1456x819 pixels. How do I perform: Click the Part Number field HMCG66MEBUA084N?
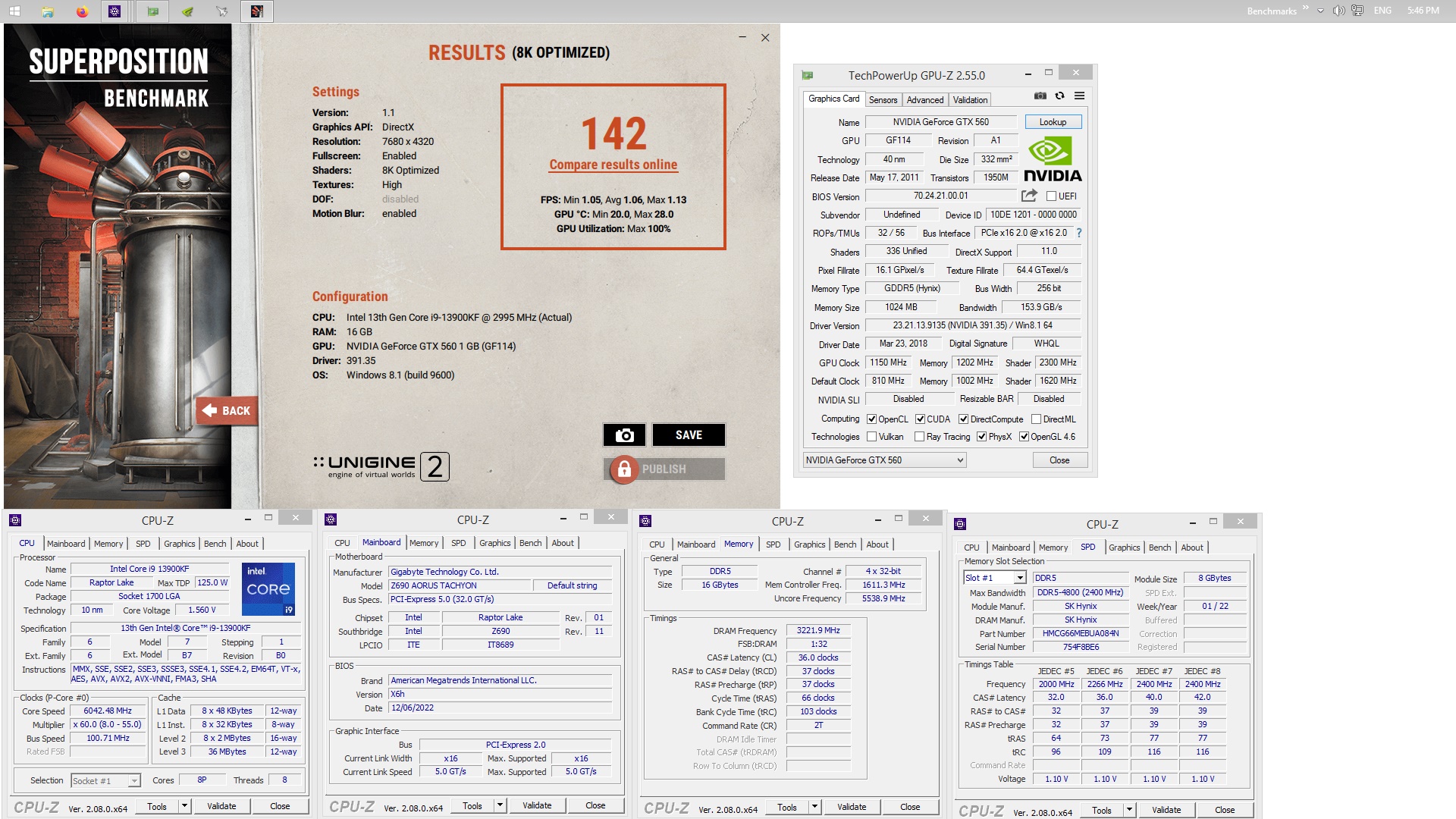pyautogui.click(x=1080, y=634)
